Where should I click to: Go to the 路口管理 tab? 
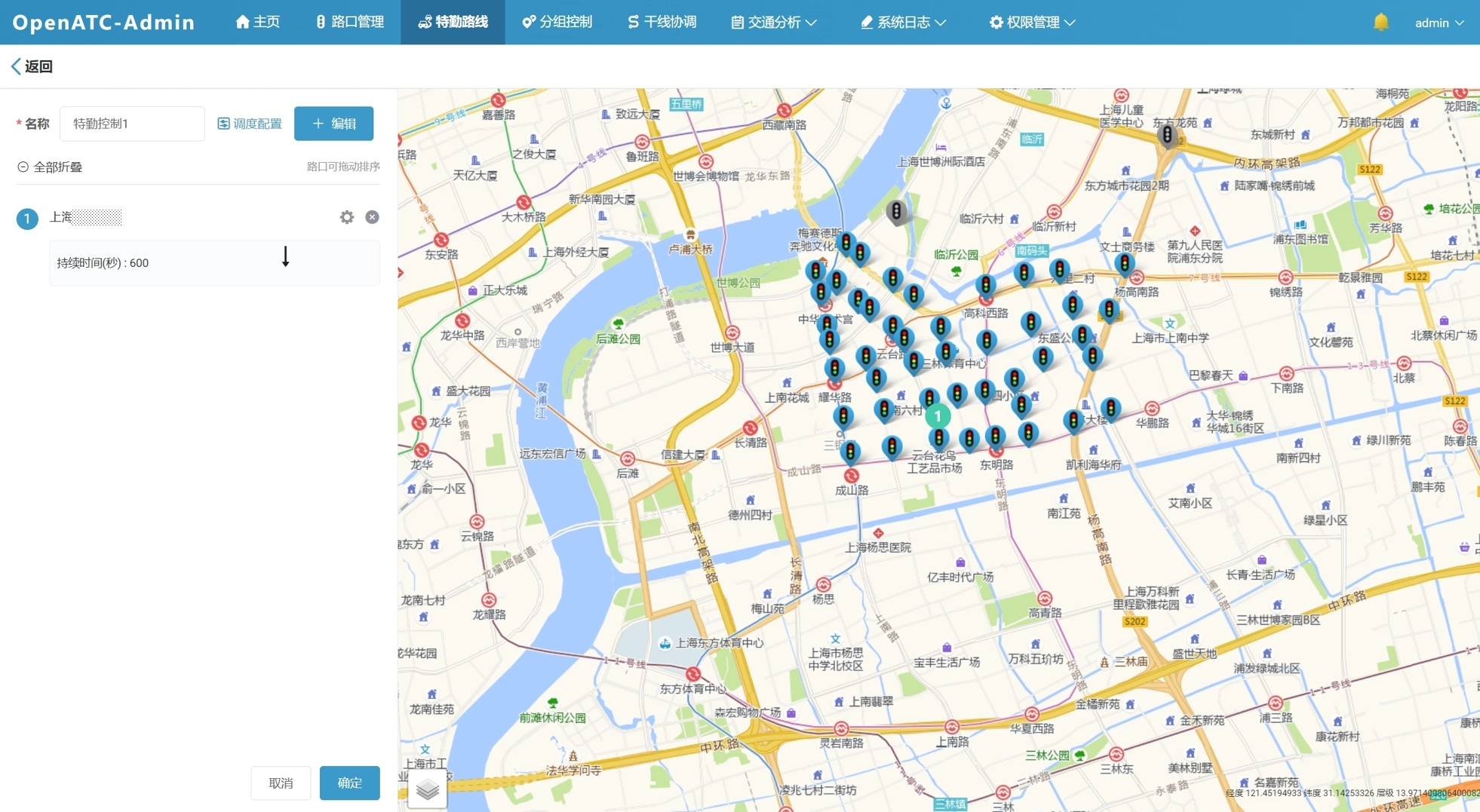click(350, 23)
